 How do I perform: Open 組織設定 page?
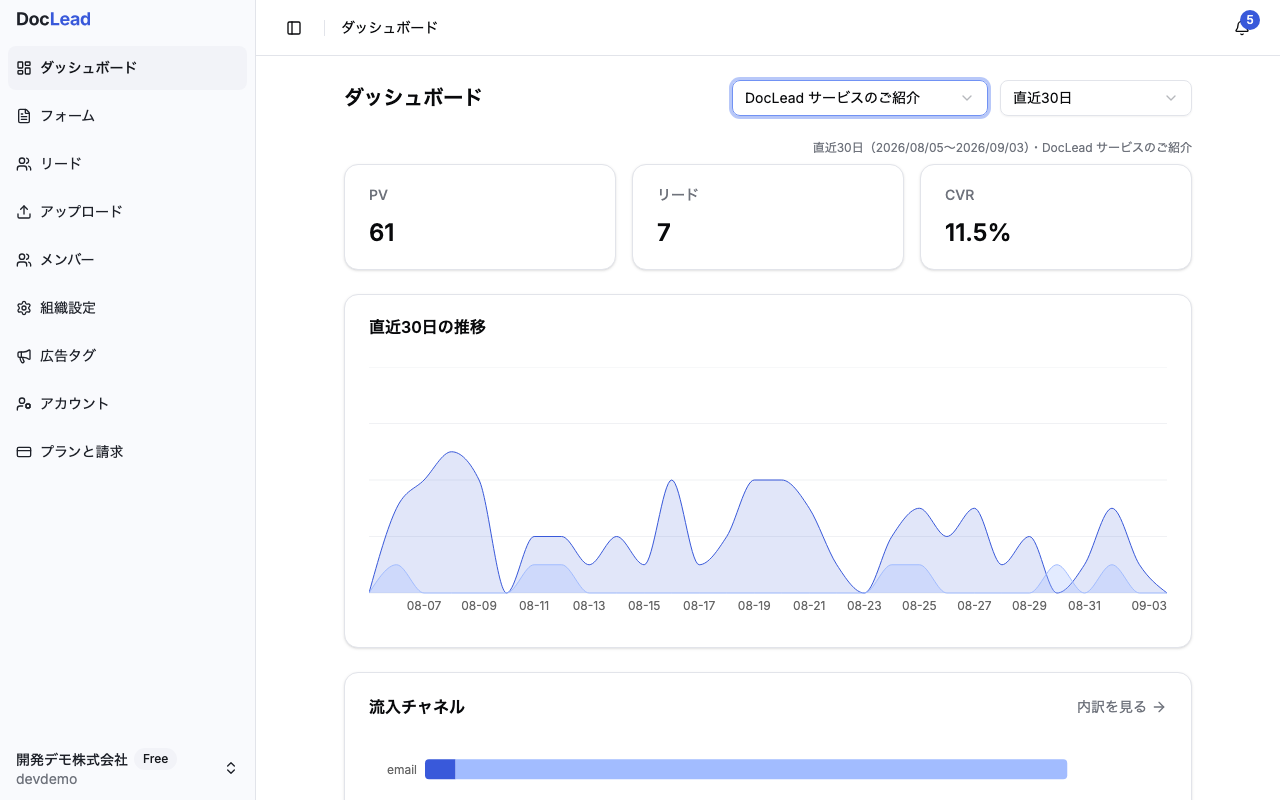click(x=127, y=308)
